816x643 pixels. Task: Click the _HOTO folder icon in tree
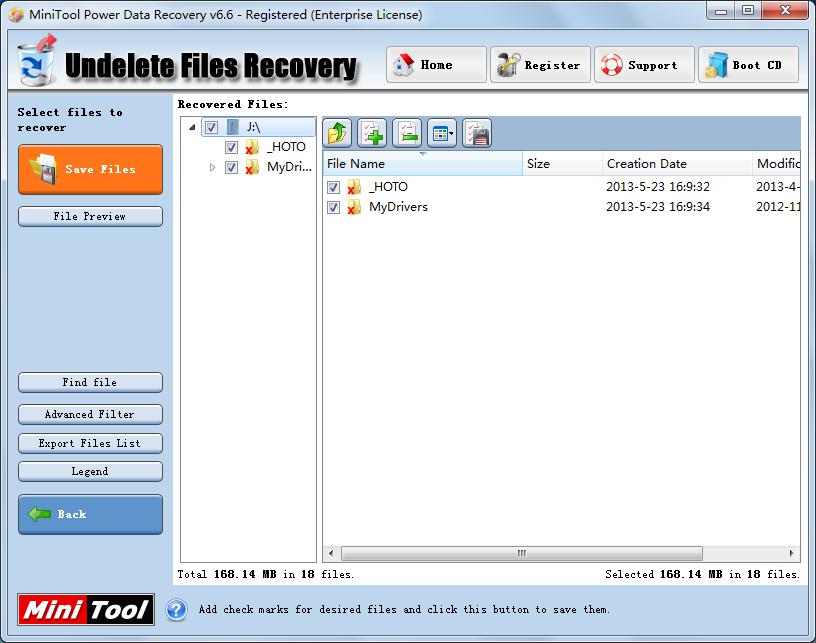[x=252, y=147]
